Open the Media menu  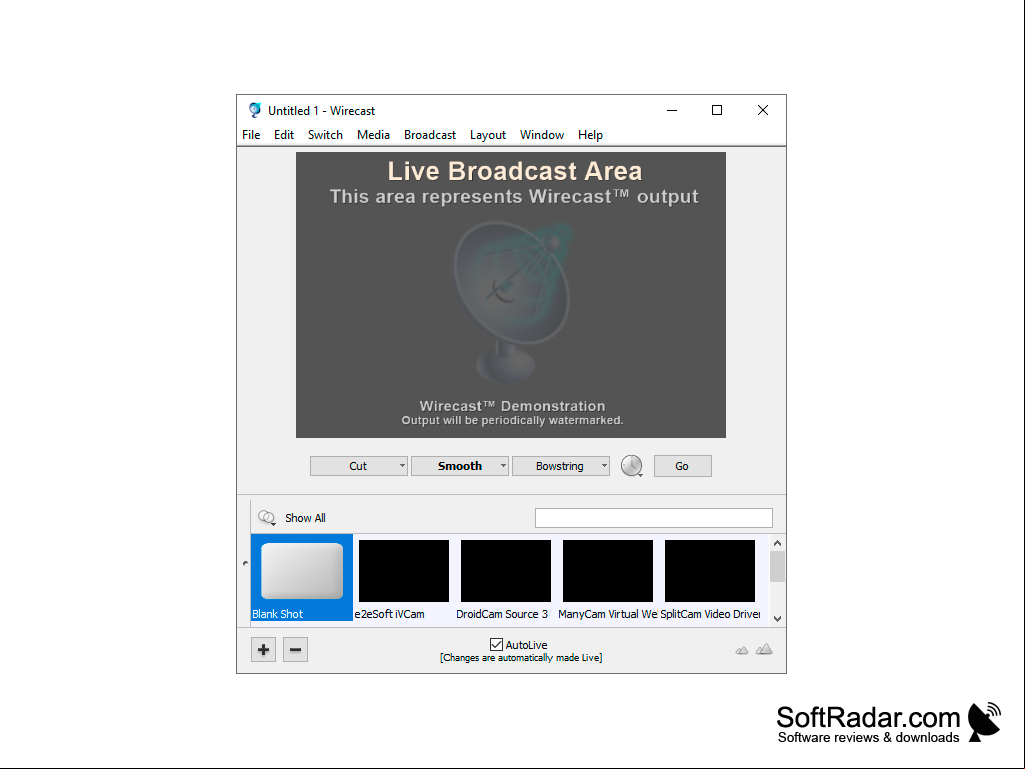(373, 135)
